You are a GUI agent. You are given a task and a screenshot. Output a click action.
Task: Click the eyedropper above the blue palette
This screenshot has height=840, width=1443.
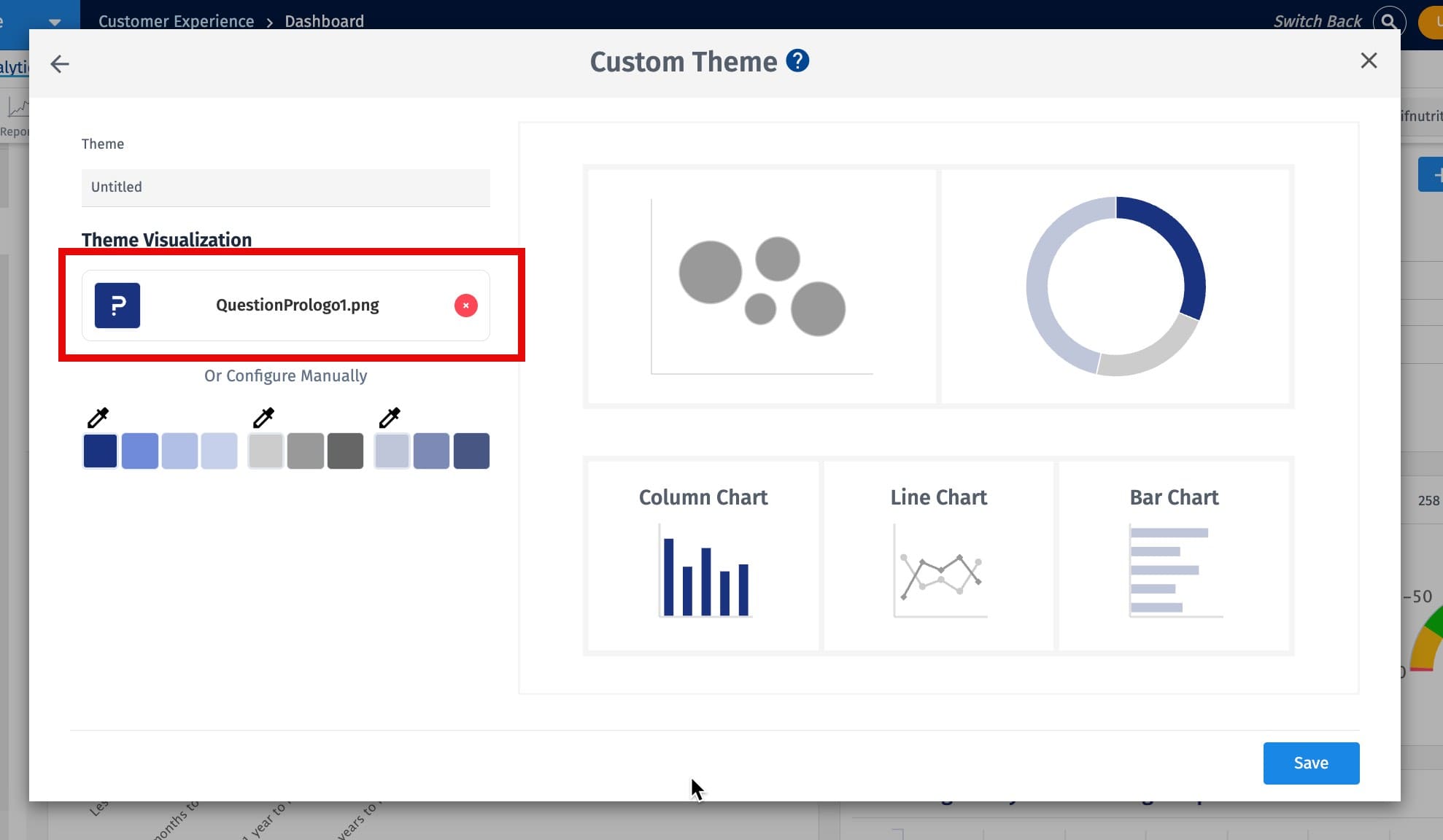(x=98, y=417)
